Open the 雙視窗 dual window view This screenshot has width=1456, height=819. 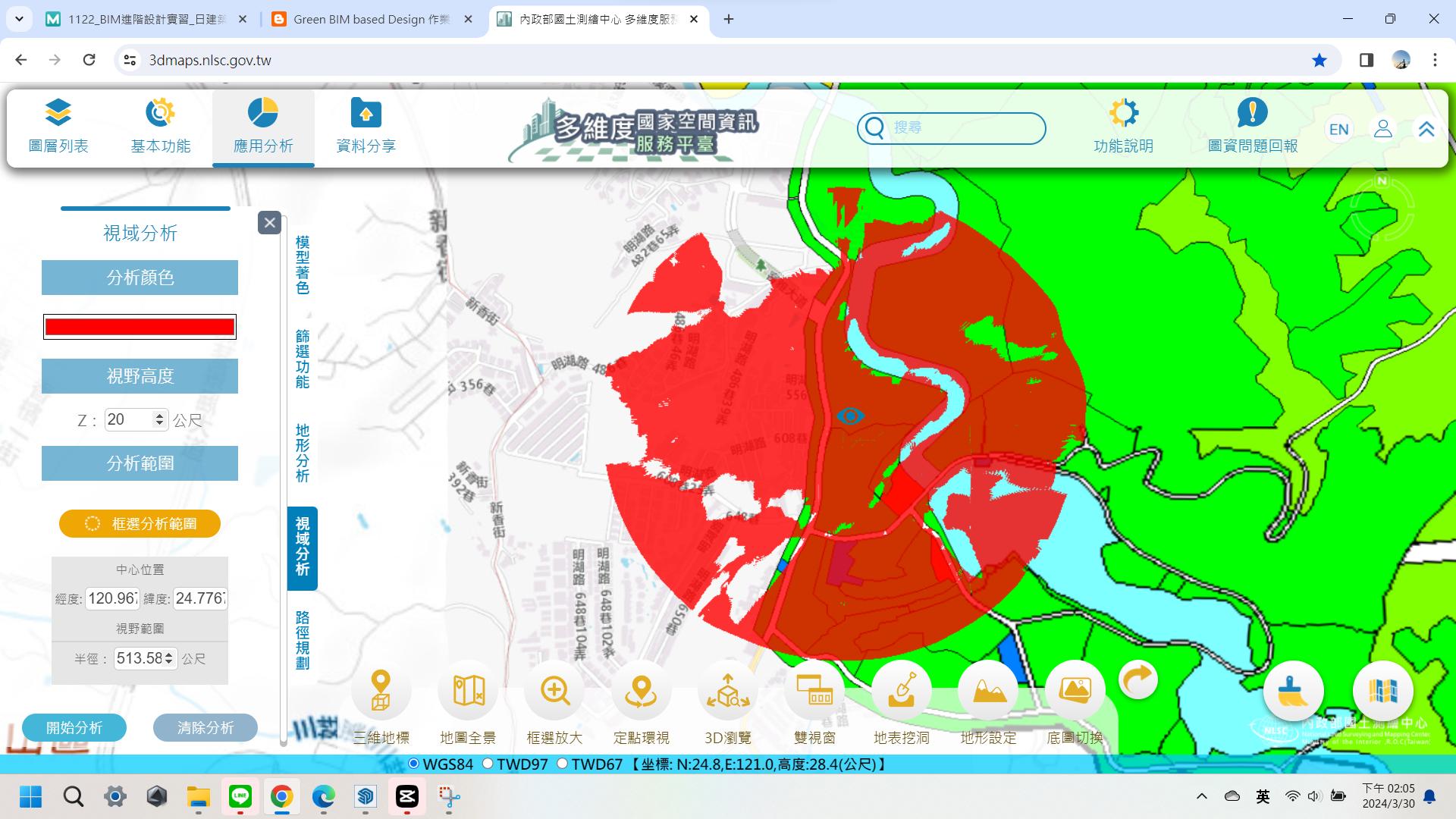pyautogui.click(x=814, y=691)
